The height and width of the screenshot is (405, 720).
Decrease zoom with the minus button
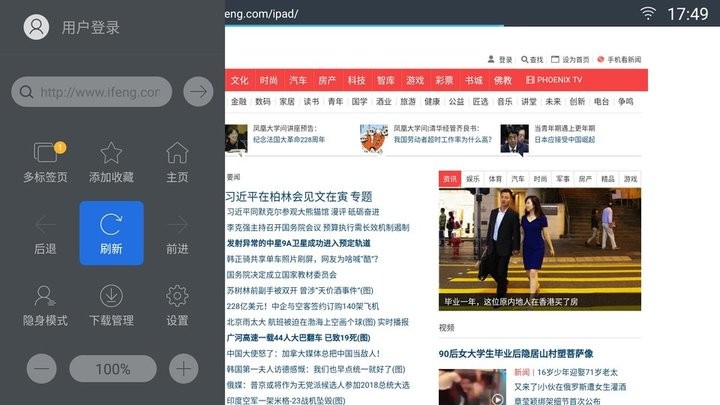point(42,369)
